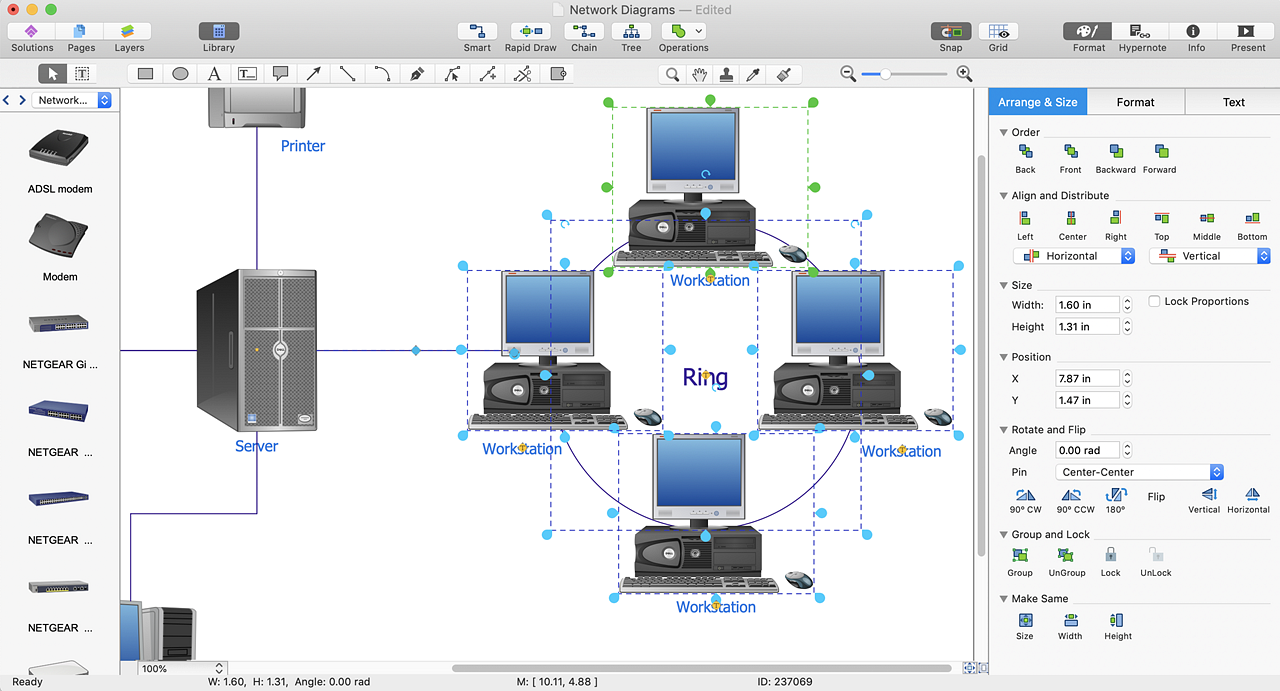Open the Horizontal distribute dropdown
1280x691 pixels.
pyautogui.click(x=1074, y=256)
